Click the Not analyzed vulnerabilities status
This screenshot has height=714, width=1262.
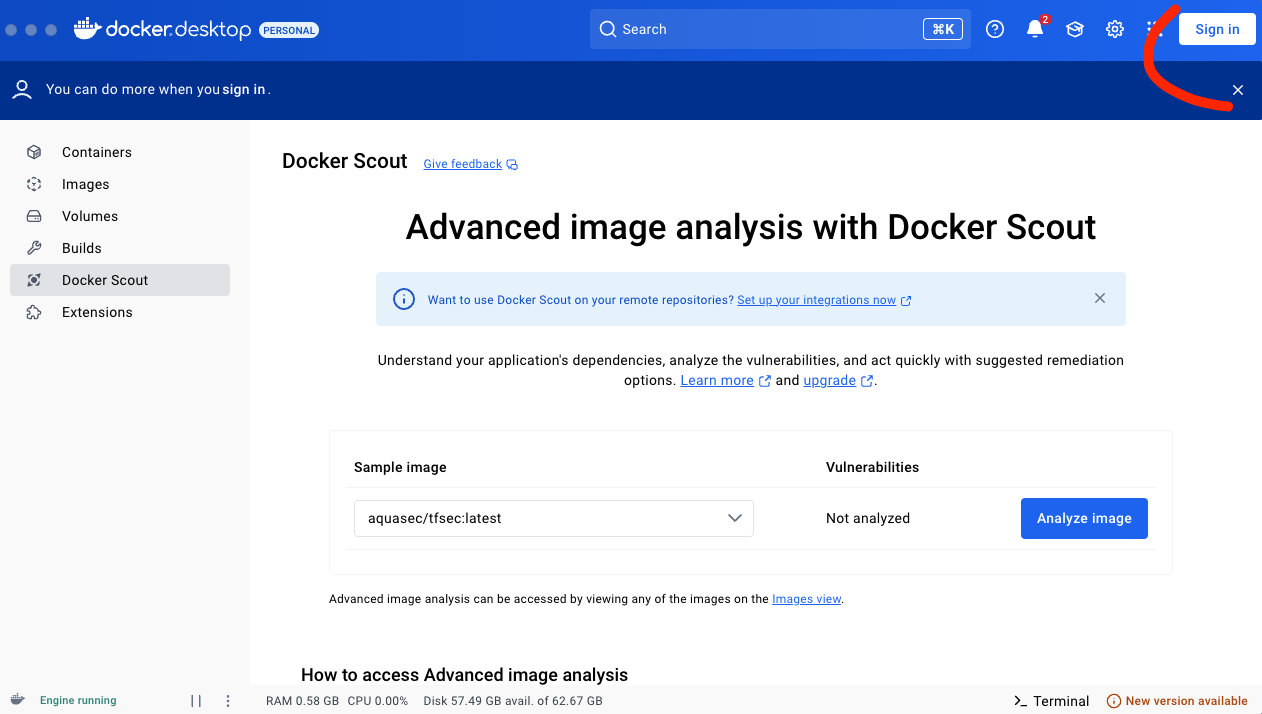point(868,518)
